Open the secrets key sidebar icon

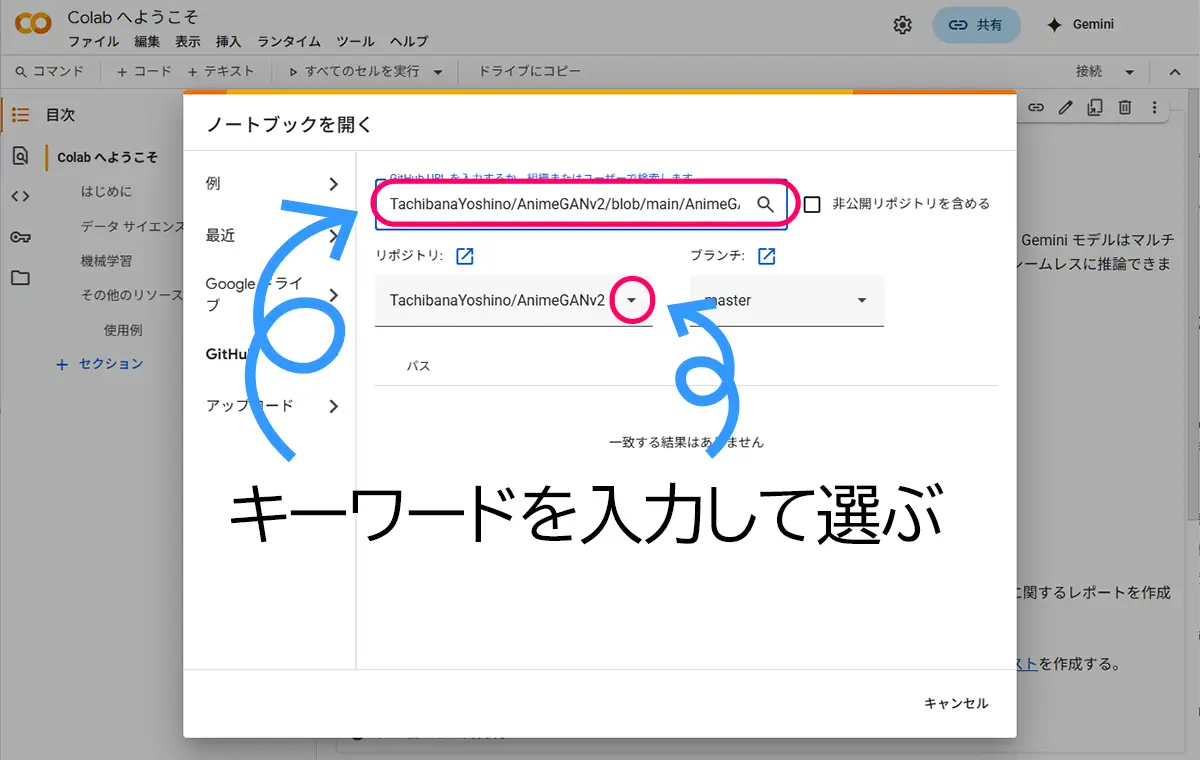pos(20,237)
